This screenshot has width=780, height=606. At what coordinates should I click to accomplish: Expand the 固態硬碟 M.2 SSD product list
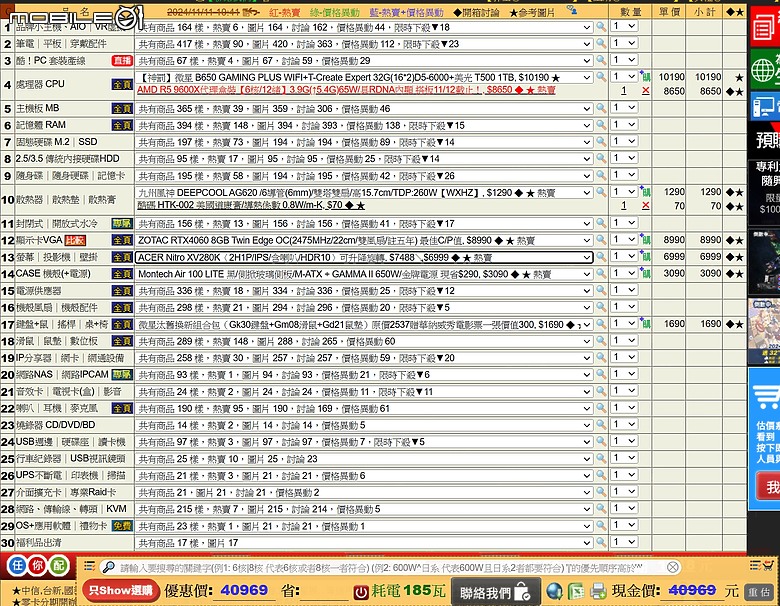tap(364, 142)
